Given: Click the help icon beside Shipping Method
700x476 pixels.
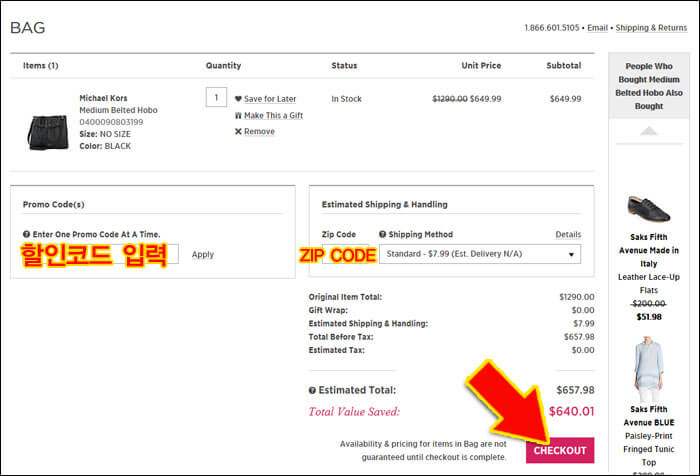Looking at the screenshot, I should pos(382,234).
